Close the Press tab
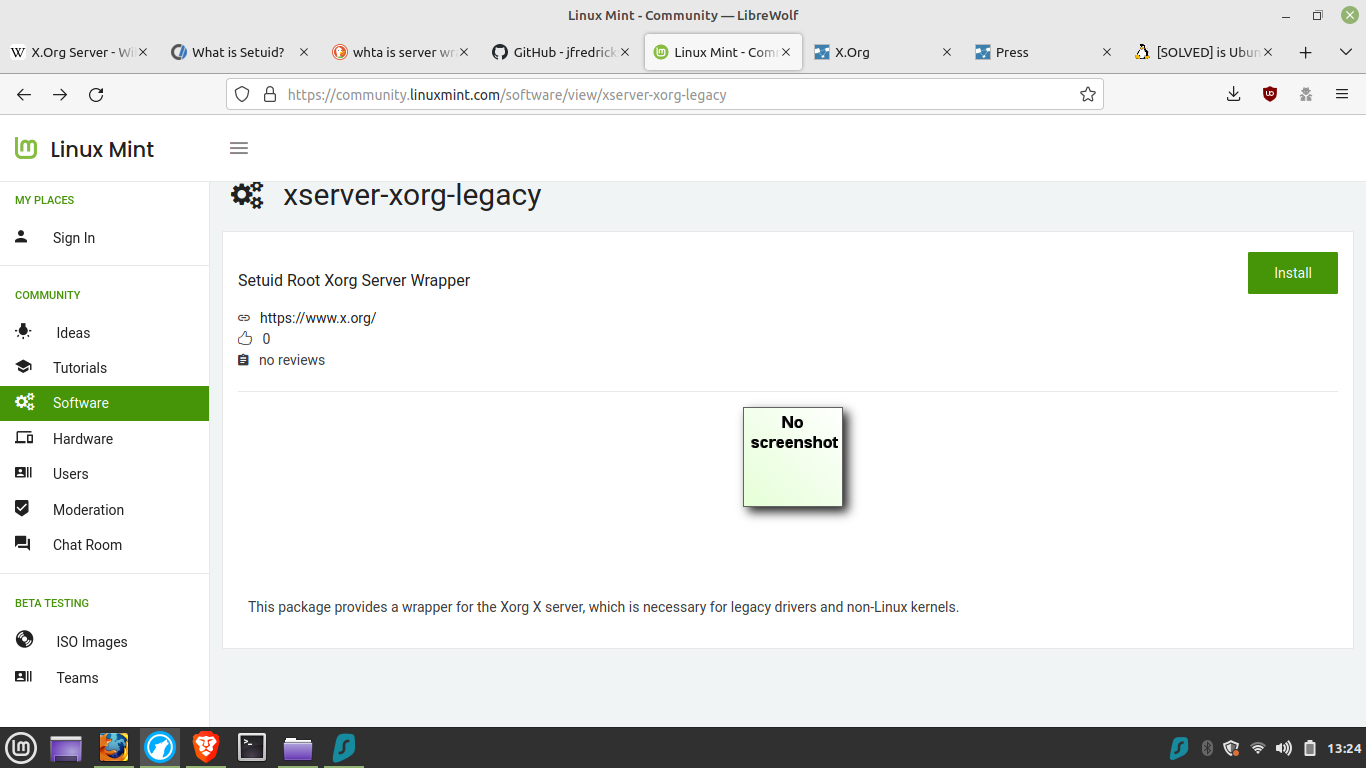The image size is (1366, 768). click(1107, 52)
